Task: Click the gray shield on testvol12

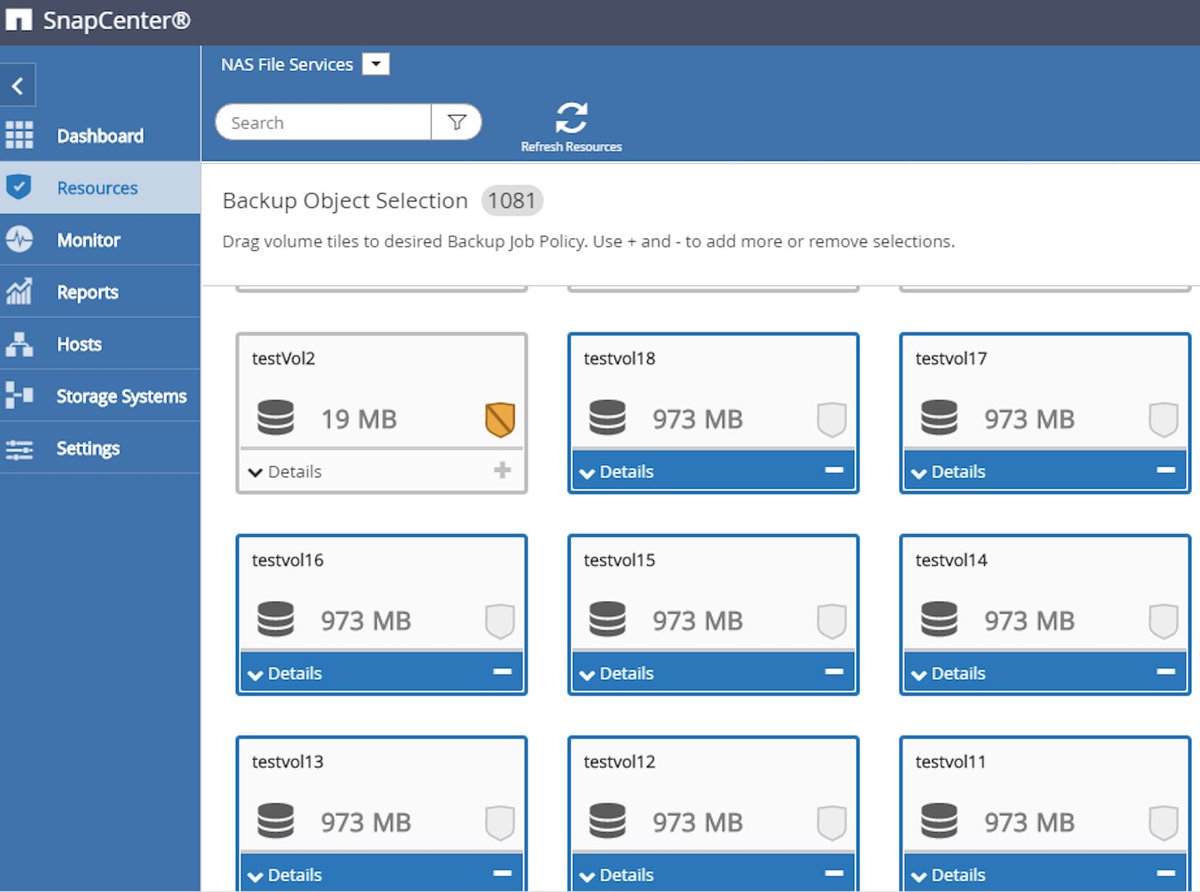Action: tap(831, 824)
